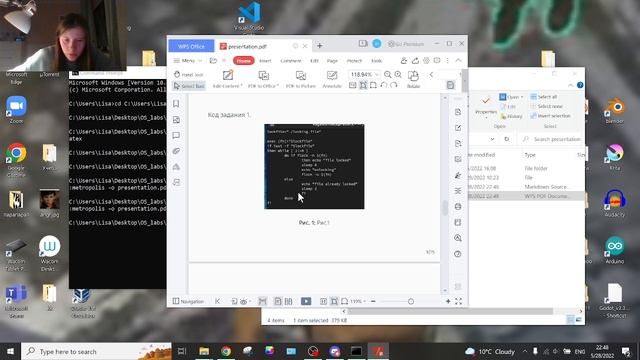640x360 pixels.
Task: Collapse the WPS ribbon with chevron
Action: point(458,60)
